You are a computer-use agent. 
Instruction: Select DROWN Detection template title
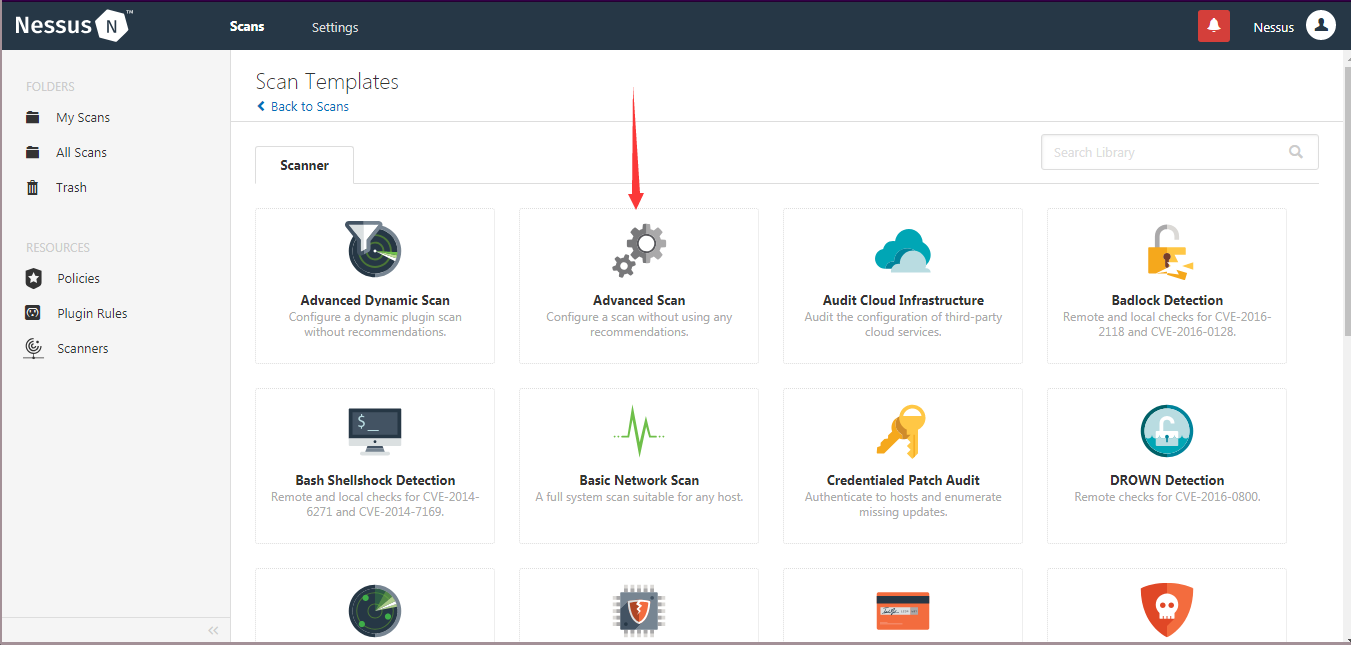point(1167,480)
